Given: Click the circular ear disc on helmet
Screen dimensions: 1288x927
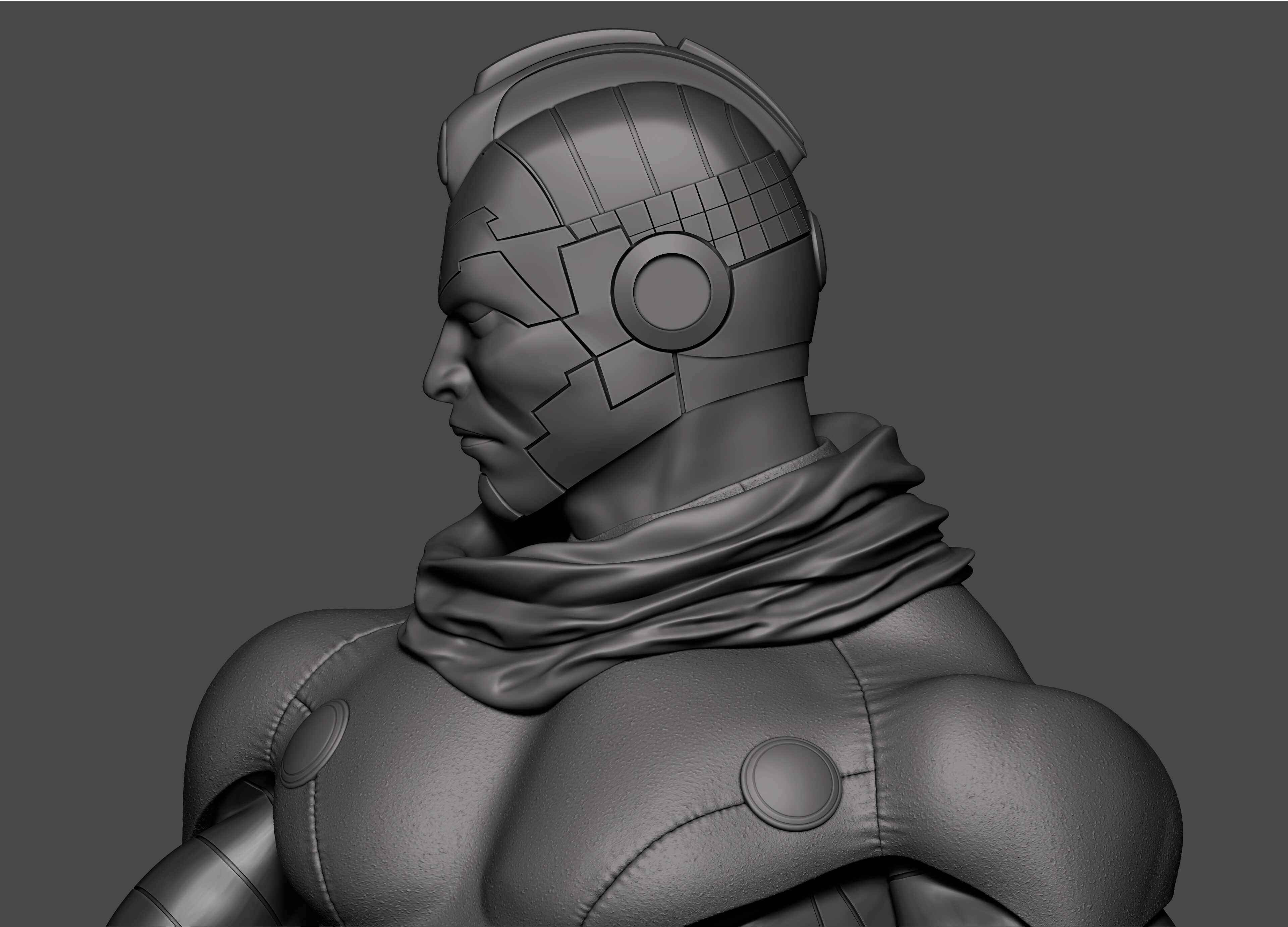Looking at the screenshot, I should coord(672,292).
